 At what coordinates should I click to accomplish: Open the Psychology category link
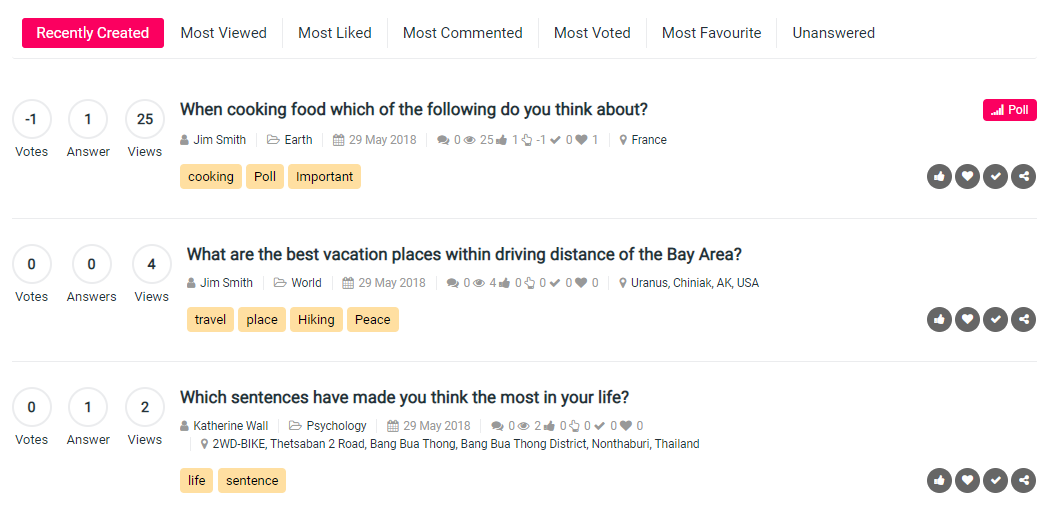click(336, 426)
